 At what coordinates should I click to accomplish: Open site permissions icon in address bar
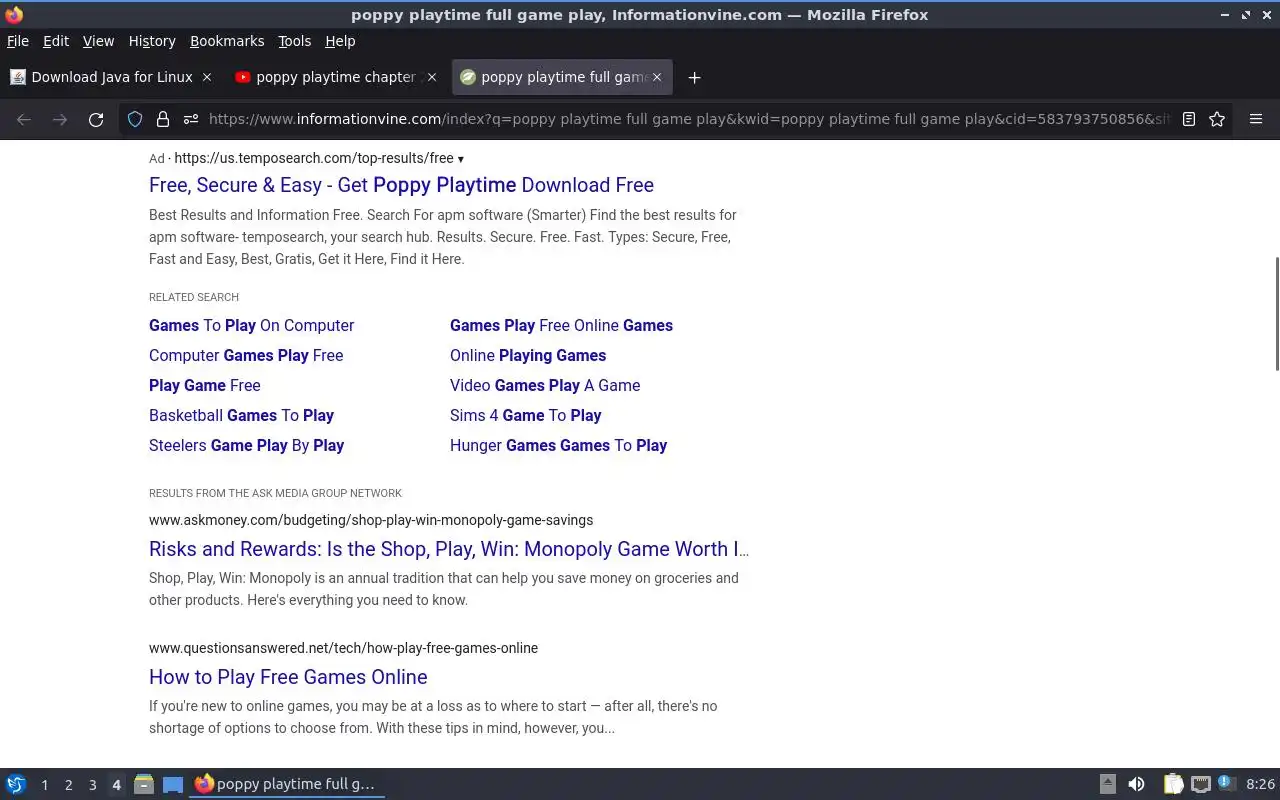pyautogui.click(x=191, y=119)
